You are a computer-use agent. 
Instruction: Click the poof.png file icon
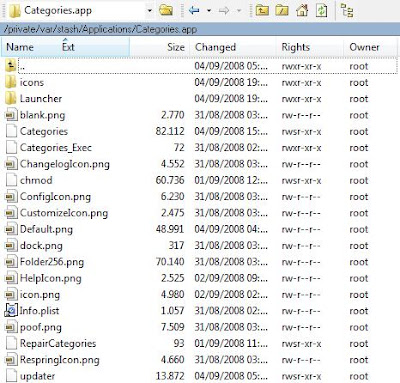click(11, 327)
